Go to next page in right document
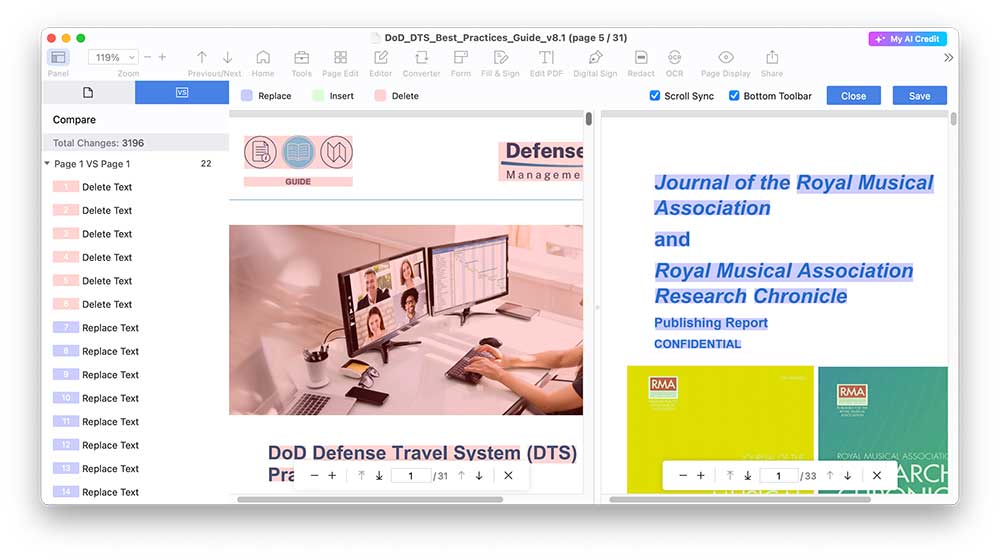1000x559 pixels. tap(848, 476)
